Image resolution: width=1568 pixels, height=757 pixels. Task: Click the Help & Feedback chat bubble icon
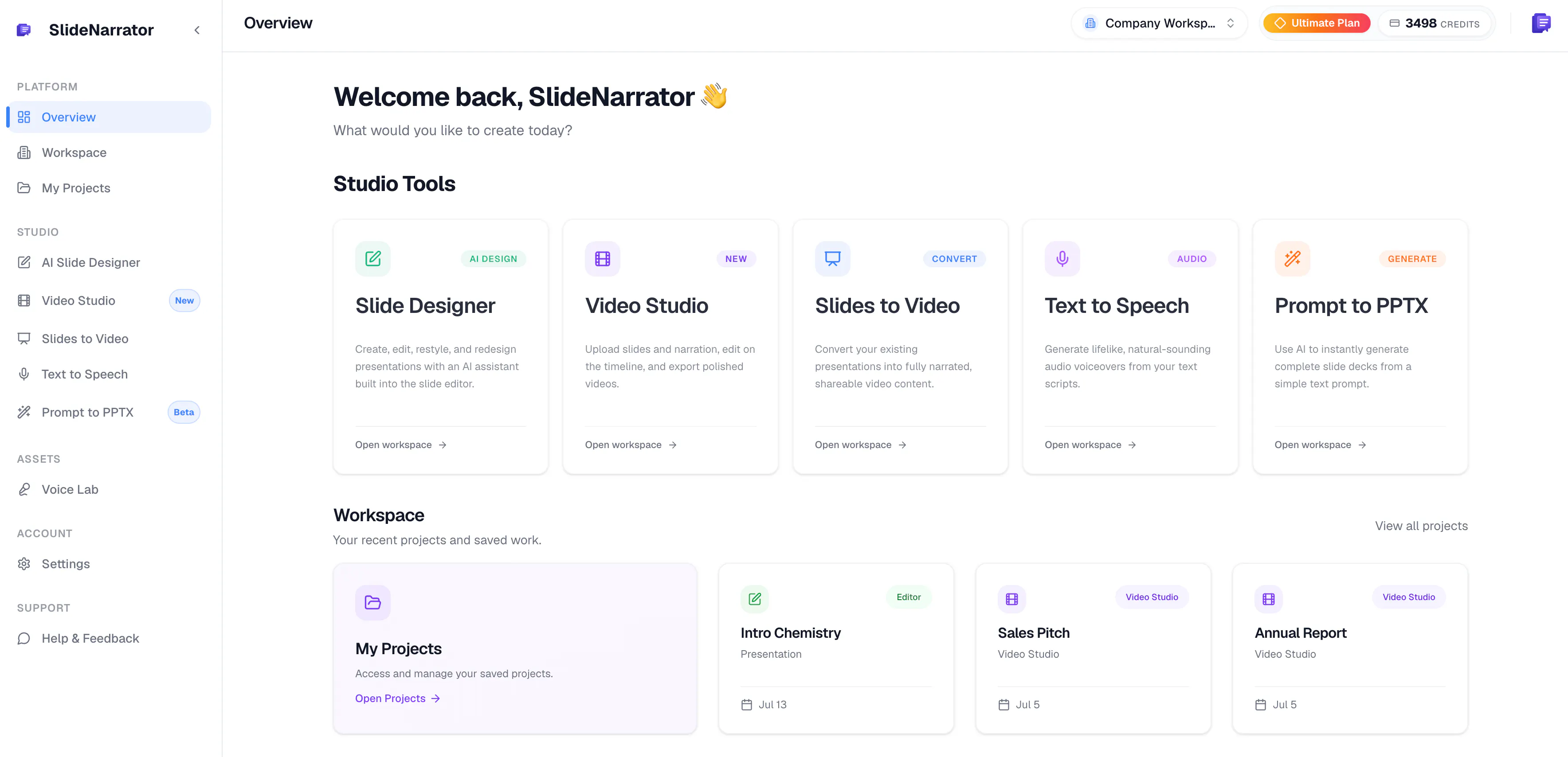(24, 638)
